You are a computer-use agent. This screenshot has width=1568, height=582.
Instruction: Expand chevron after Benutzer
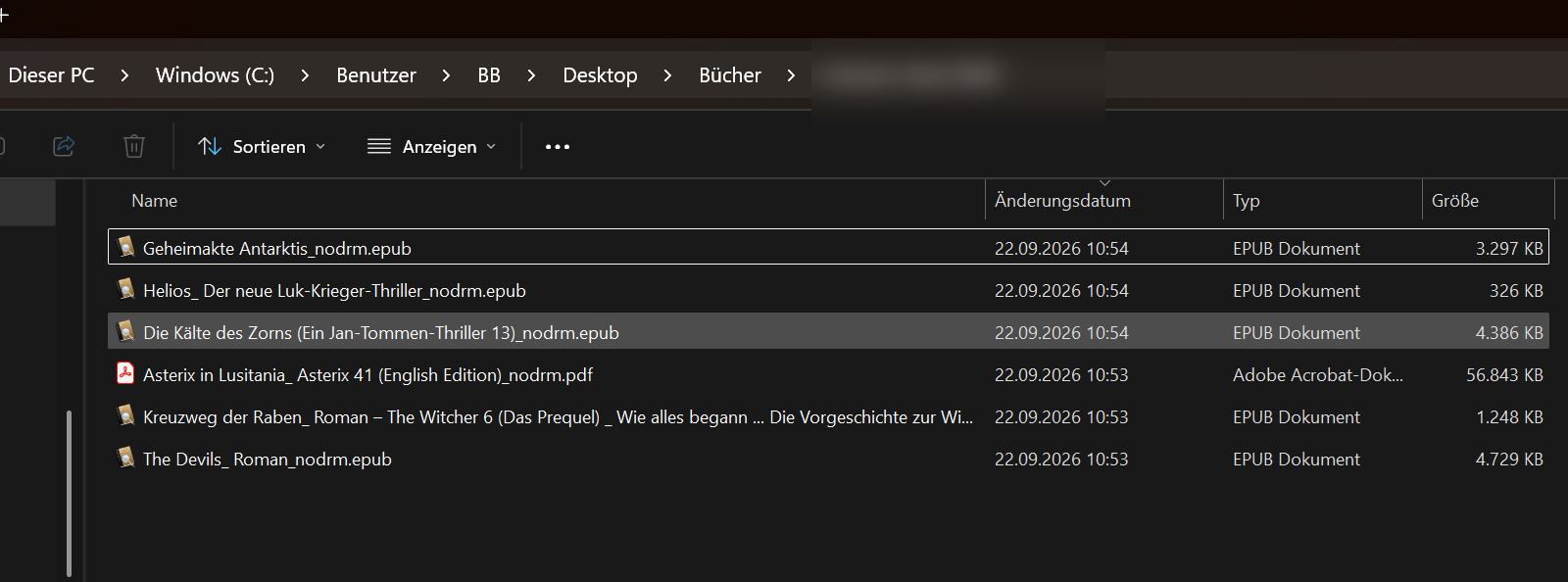click(446, 75)
